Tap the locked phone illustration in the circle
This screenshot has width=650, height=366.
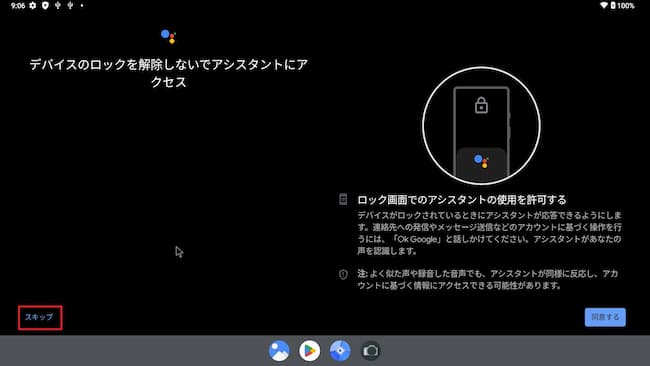481,126
